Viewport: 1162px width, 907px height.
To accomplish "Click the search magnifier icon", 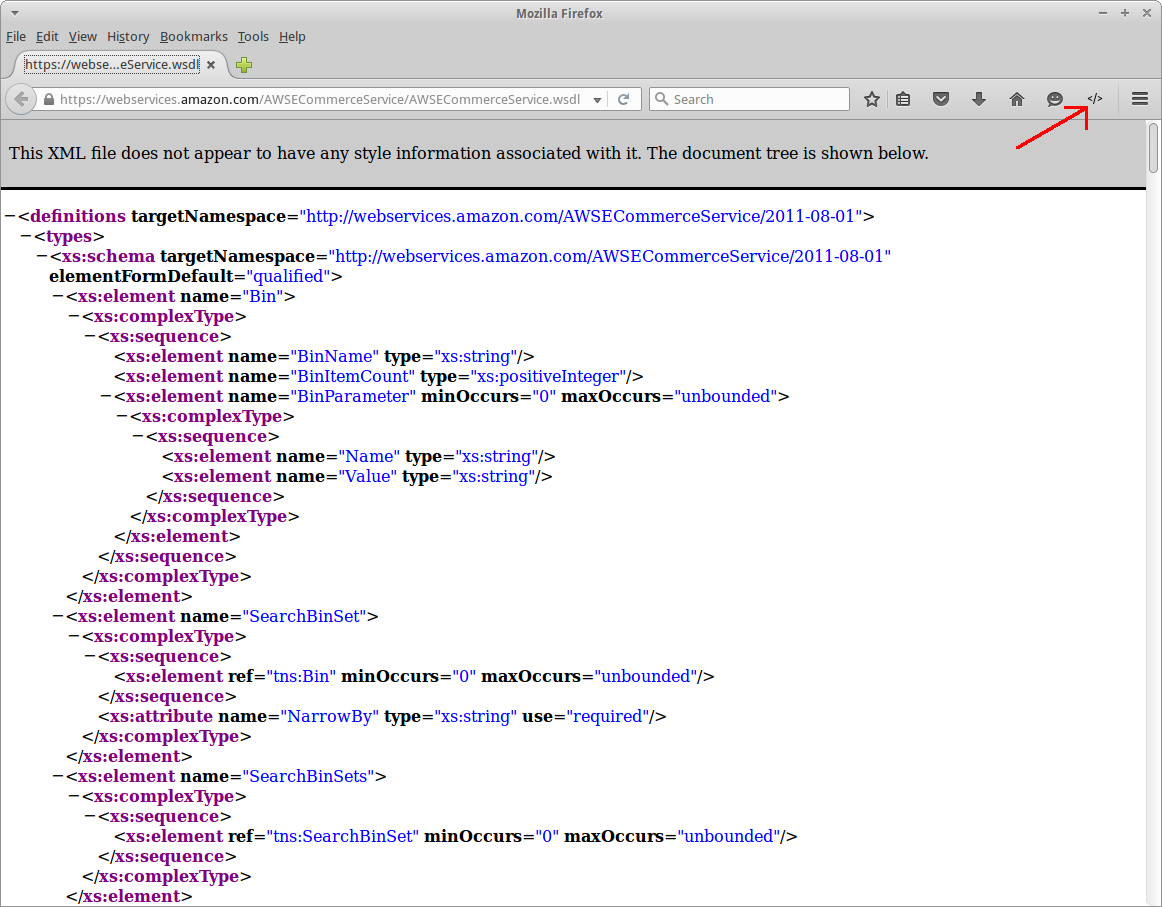I will [662, 99].
